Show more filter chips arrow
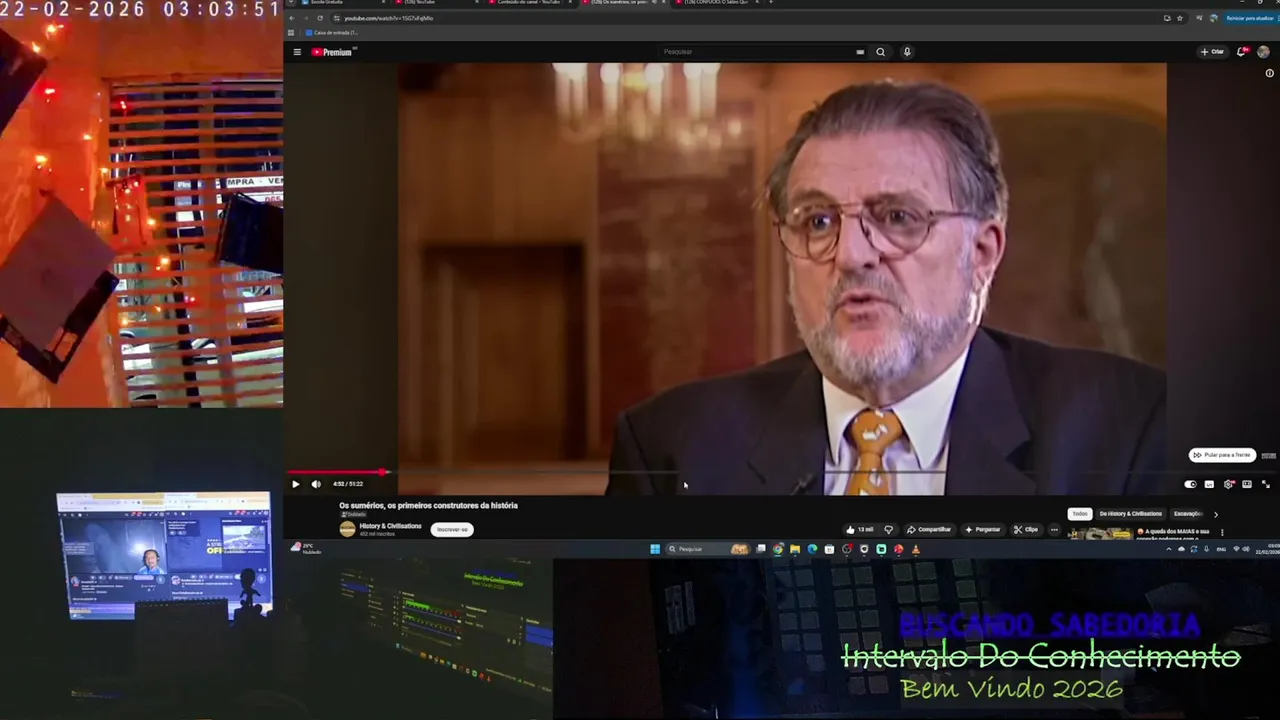The height and width of the screenshot is (720, 1280). 1216,514
